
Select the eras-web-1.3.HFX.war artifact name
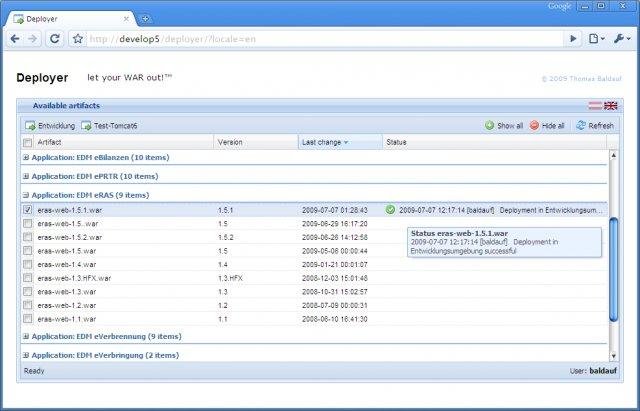click(74, 278)
